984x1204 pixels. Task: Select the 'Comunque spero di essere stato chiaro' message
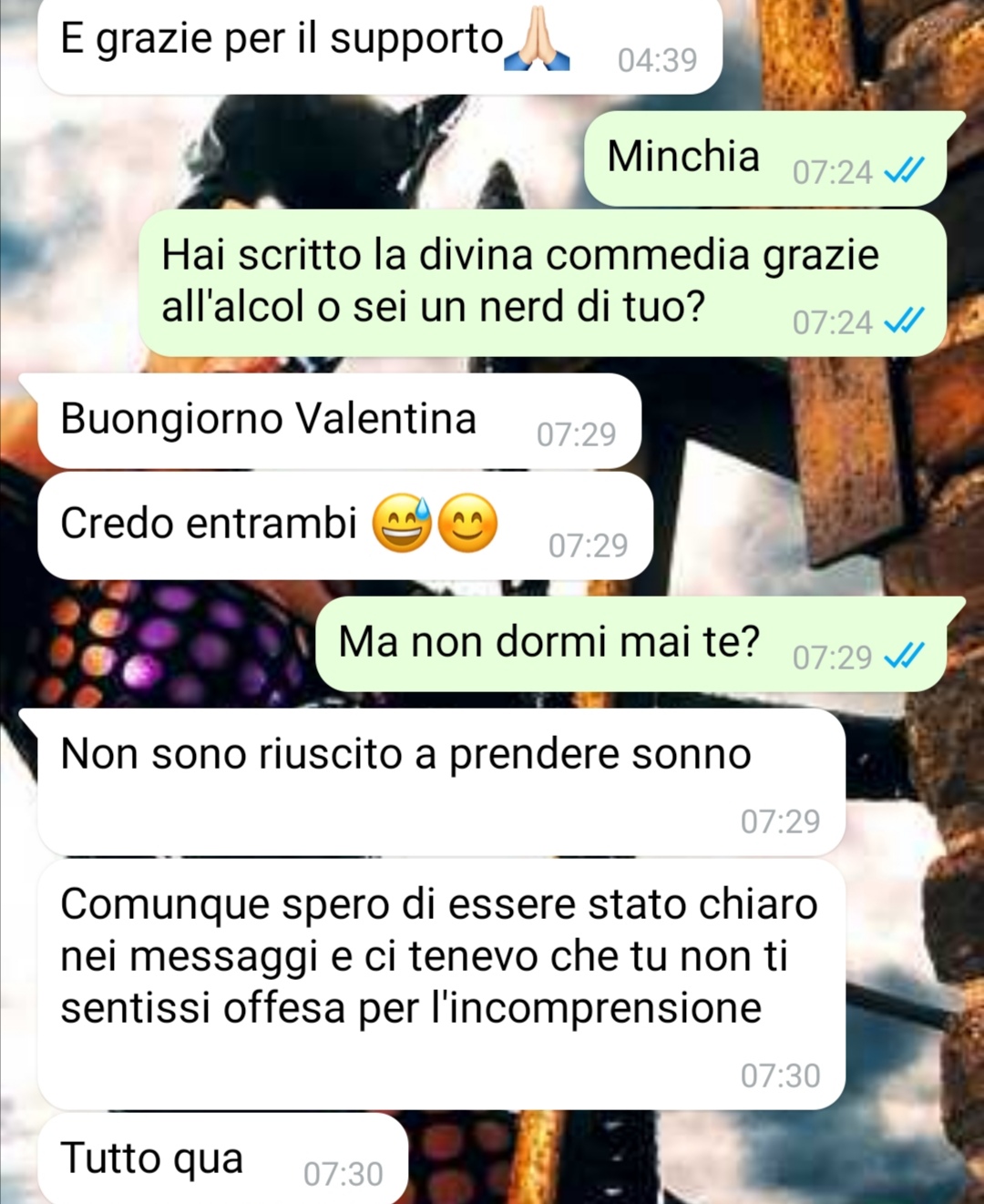tap(442, 984)
